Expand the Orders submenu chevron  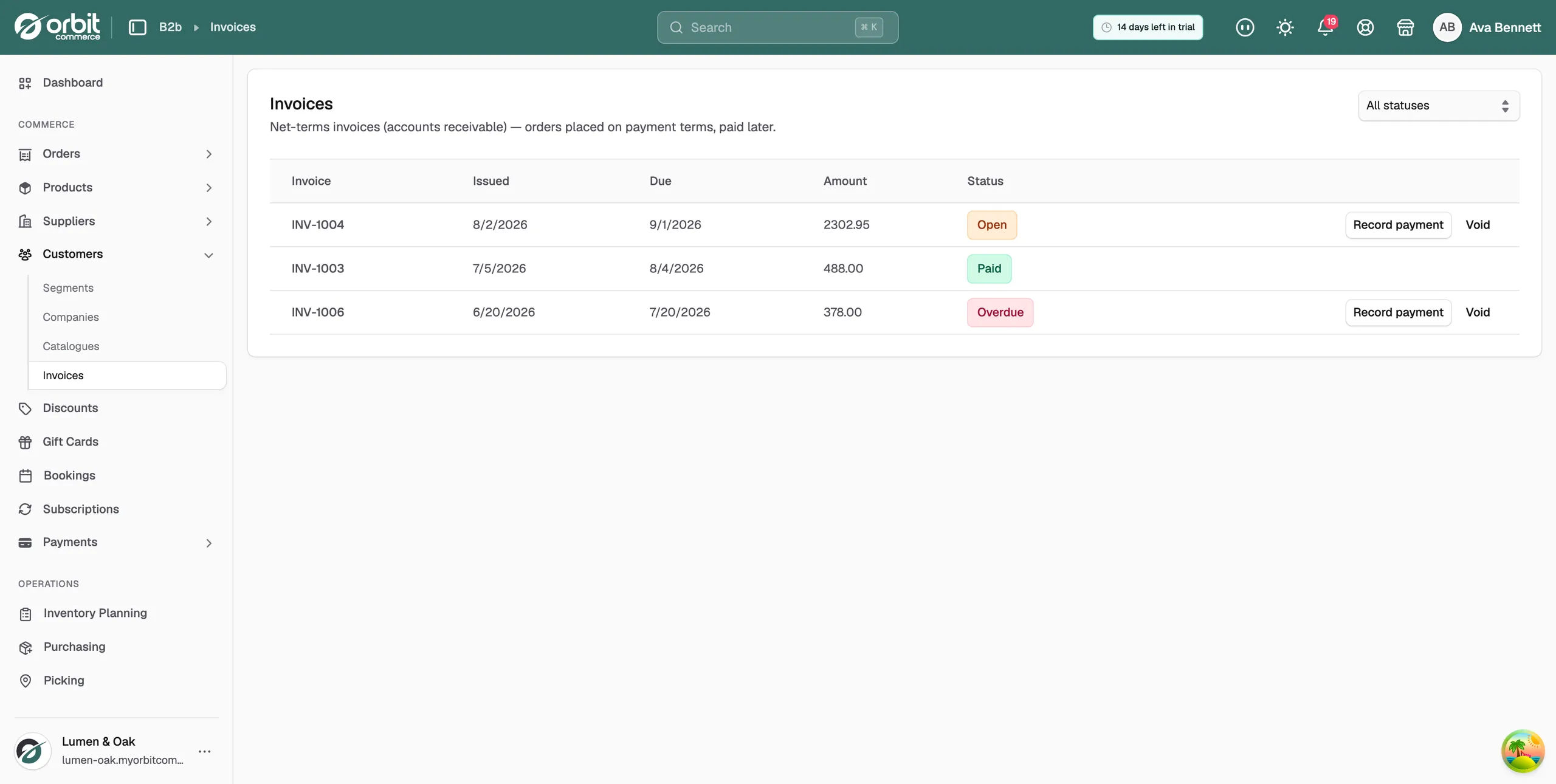point(208,154)
